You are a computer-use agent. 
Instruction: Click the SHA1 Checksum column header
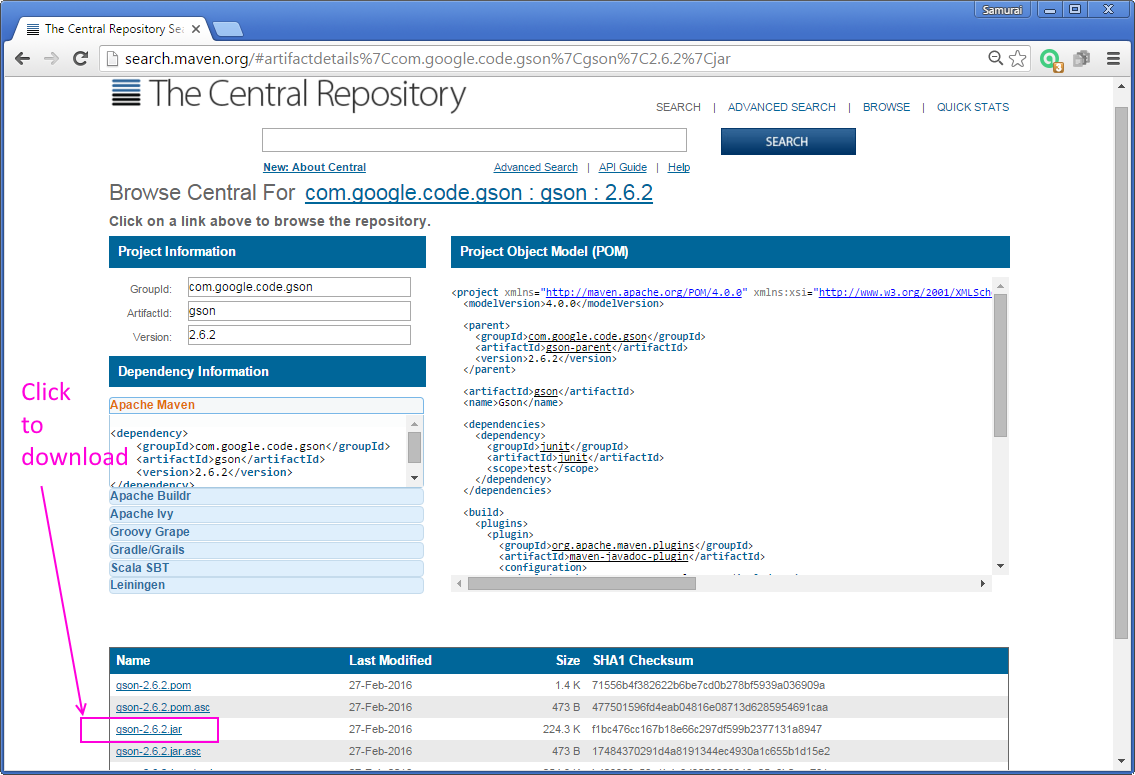click(x=643, y=661)
